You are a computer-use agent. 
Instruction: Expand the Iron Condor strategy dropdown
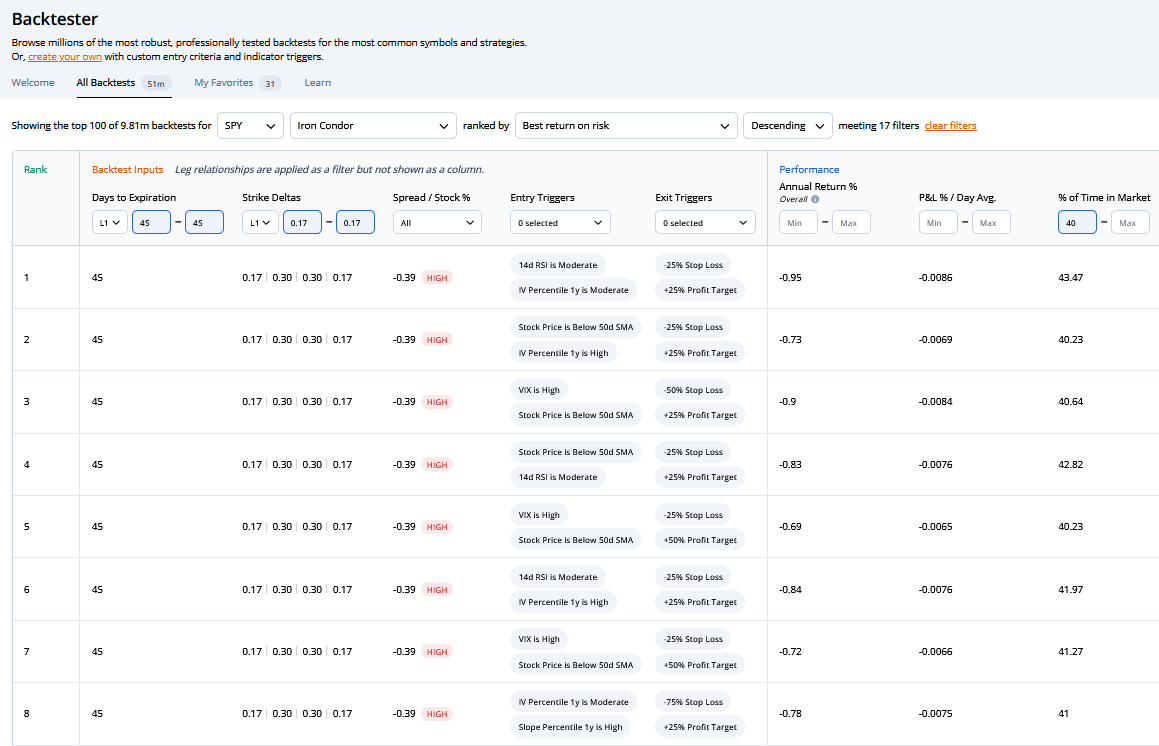point(373,126)
